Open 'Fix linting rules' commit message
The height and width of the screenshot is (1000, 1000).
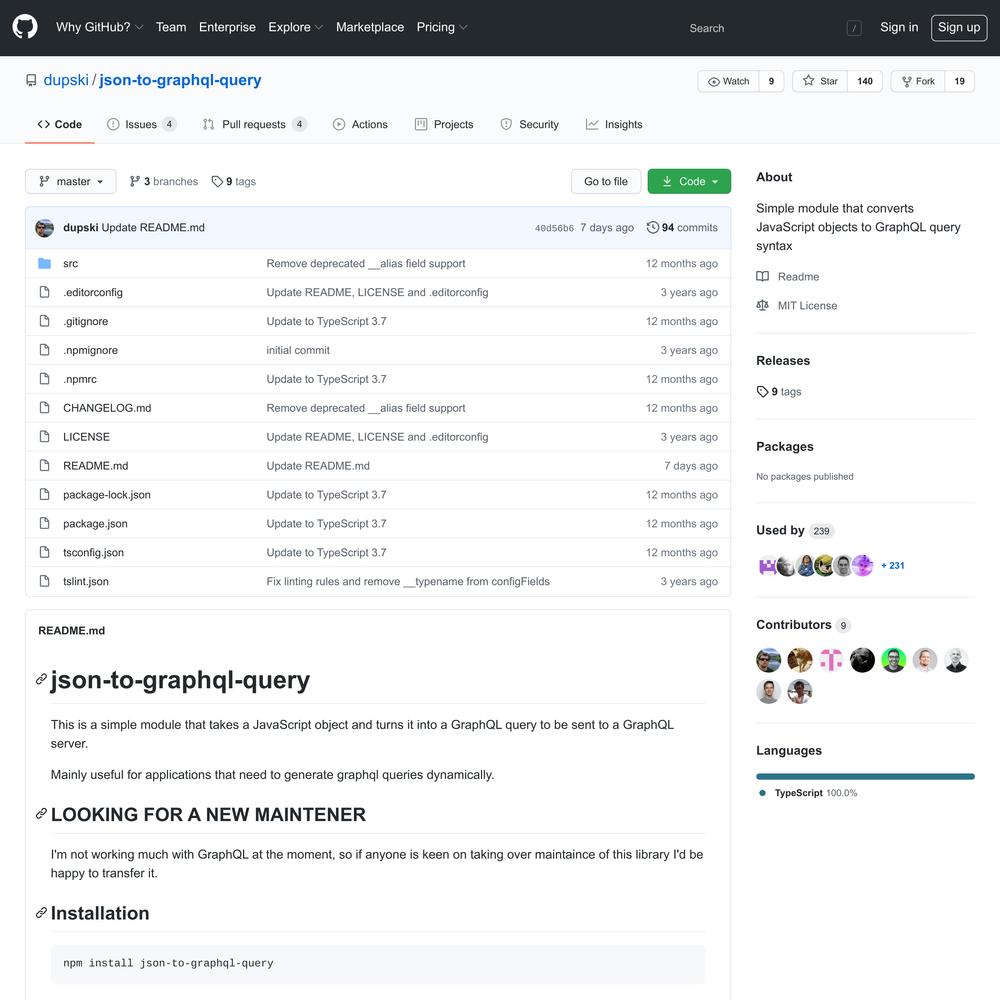(408, 581)
